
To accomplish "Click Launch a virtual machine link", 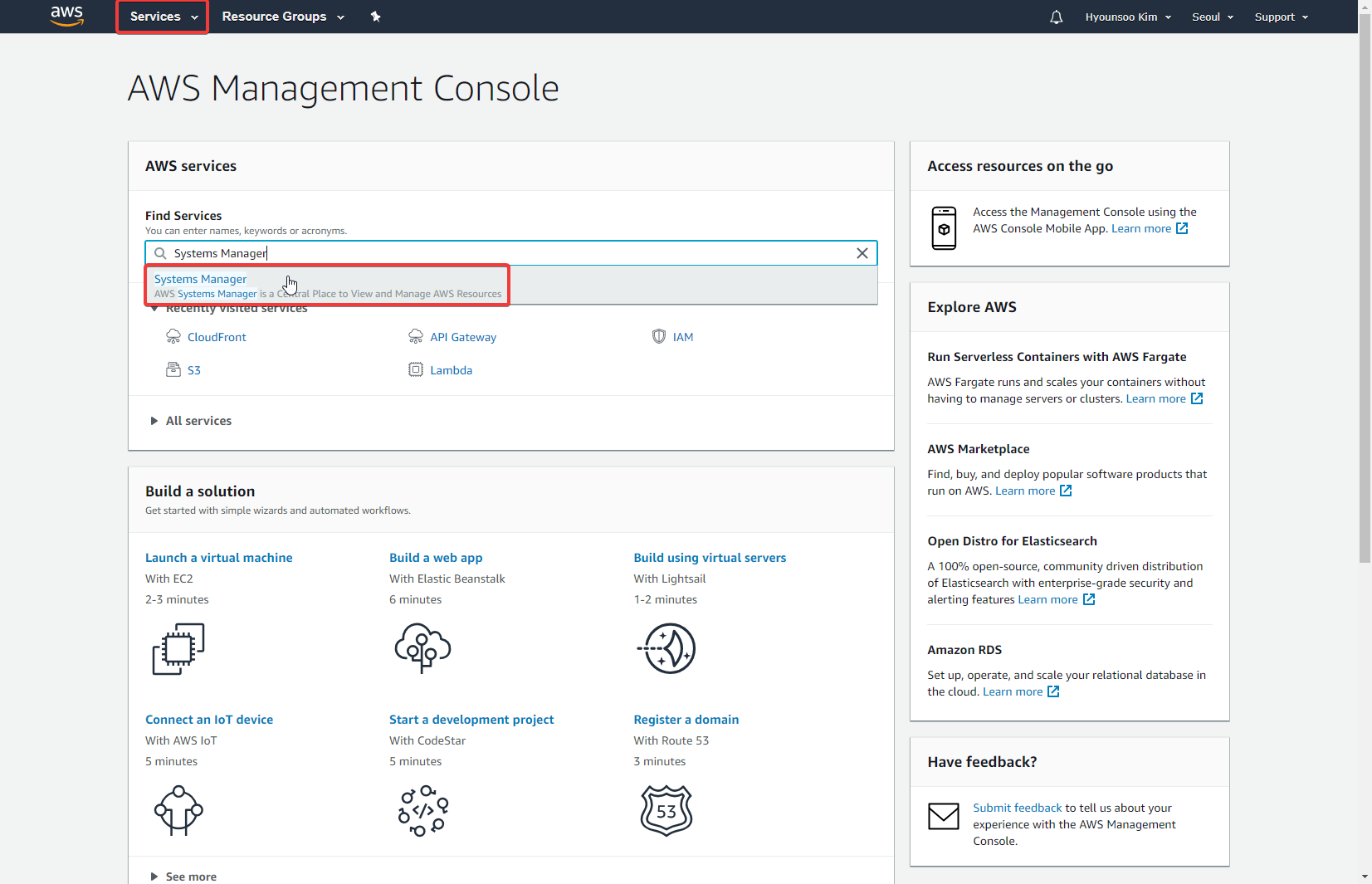I will point(219,558).
